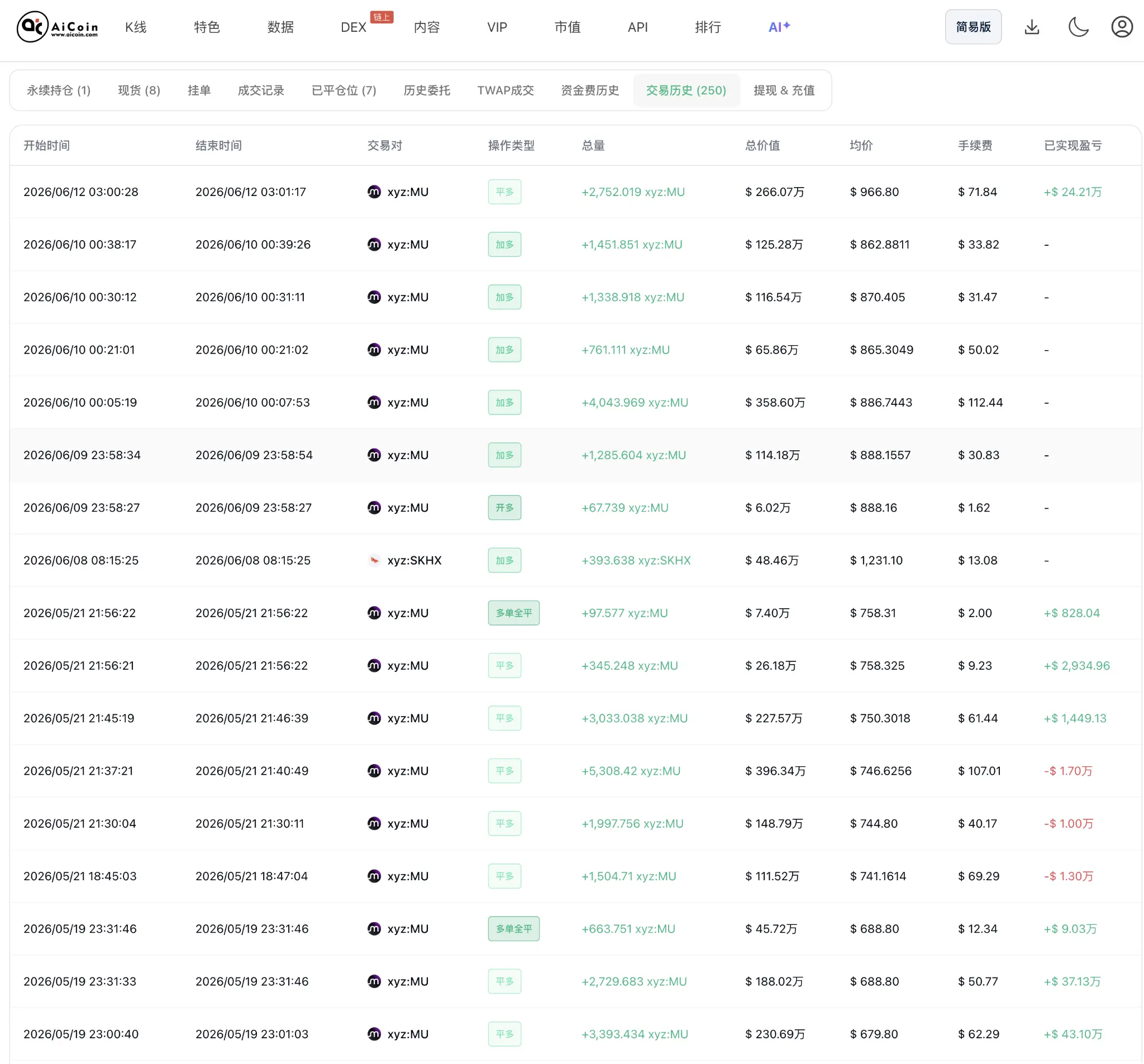This screenshot has width=1144, height=1064.
Task: Open the 排行 menu
Action: click(708, 27)
